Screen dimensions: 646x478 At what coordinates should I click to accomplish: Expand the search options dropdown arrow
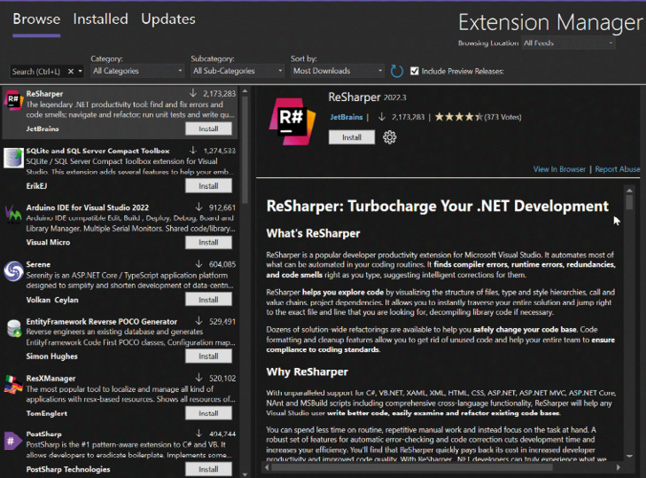(80, 72)
